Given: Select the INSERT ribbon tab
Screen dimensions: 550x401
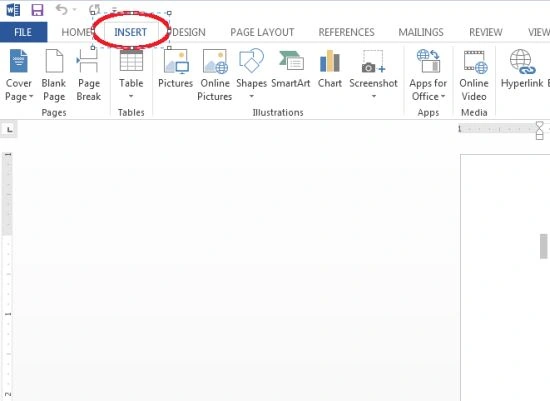Looking at the screenshot, I should click(x=130, y=32).
